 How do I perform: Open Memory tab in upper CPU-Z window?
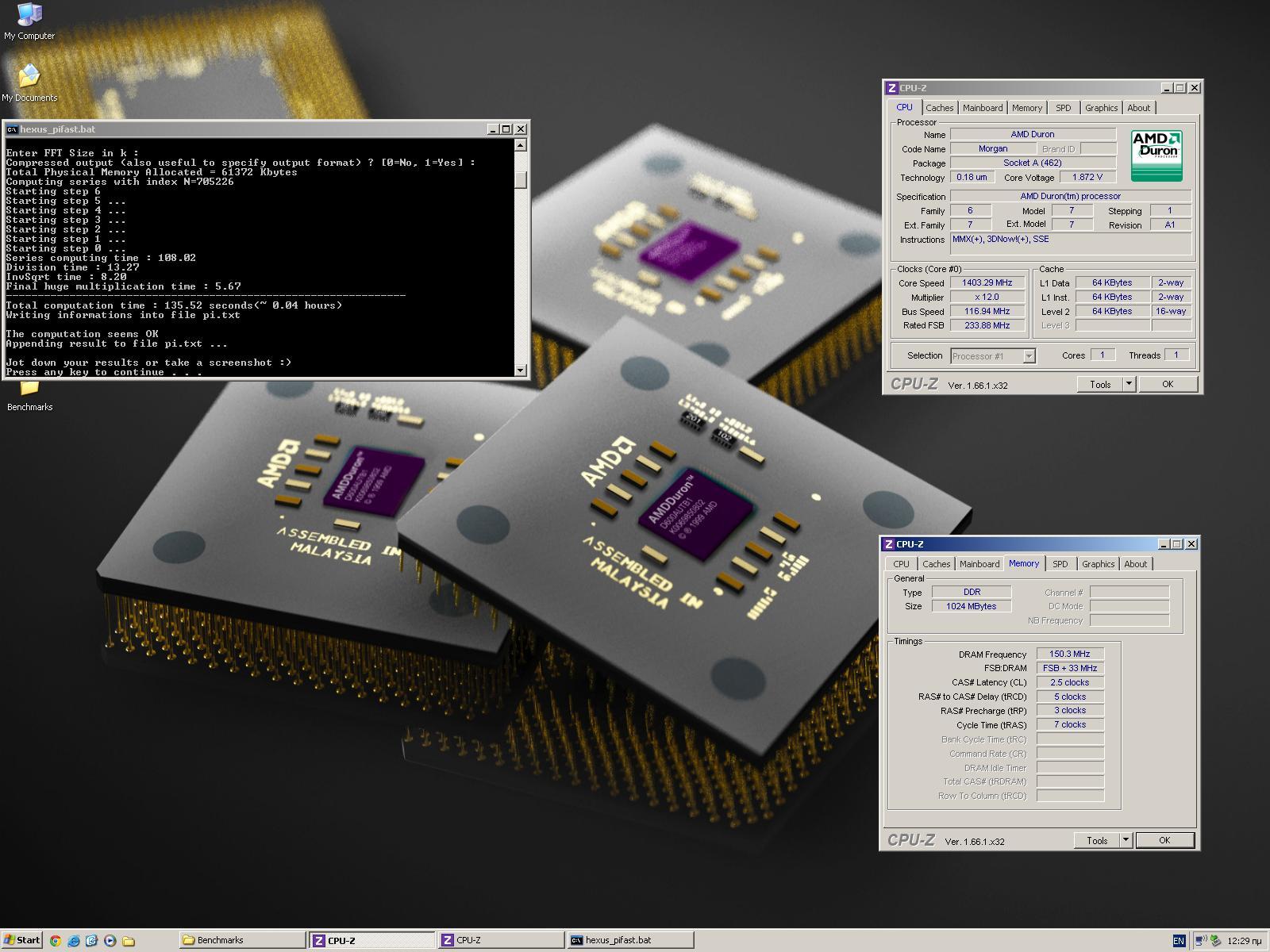1027,108
